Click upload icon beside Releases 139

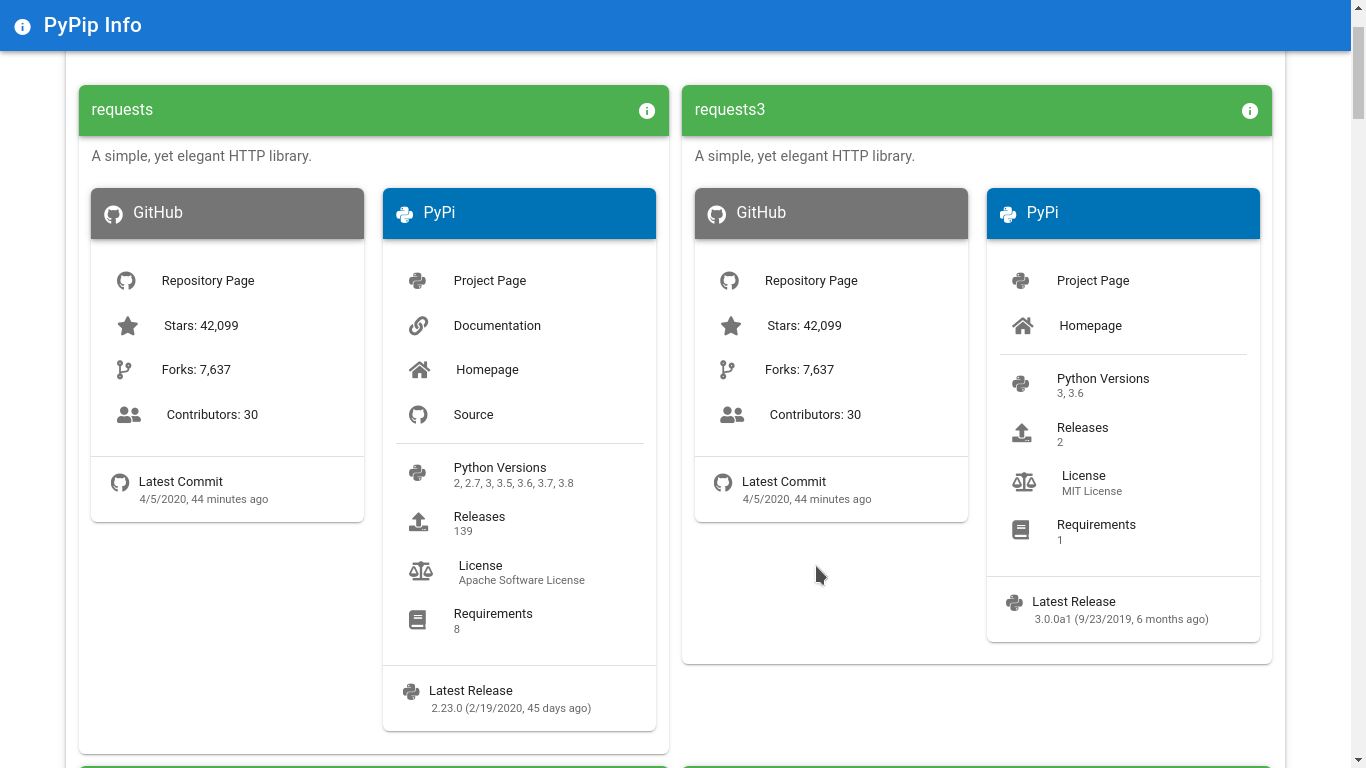pyautogui.click(x=418, y=522)
